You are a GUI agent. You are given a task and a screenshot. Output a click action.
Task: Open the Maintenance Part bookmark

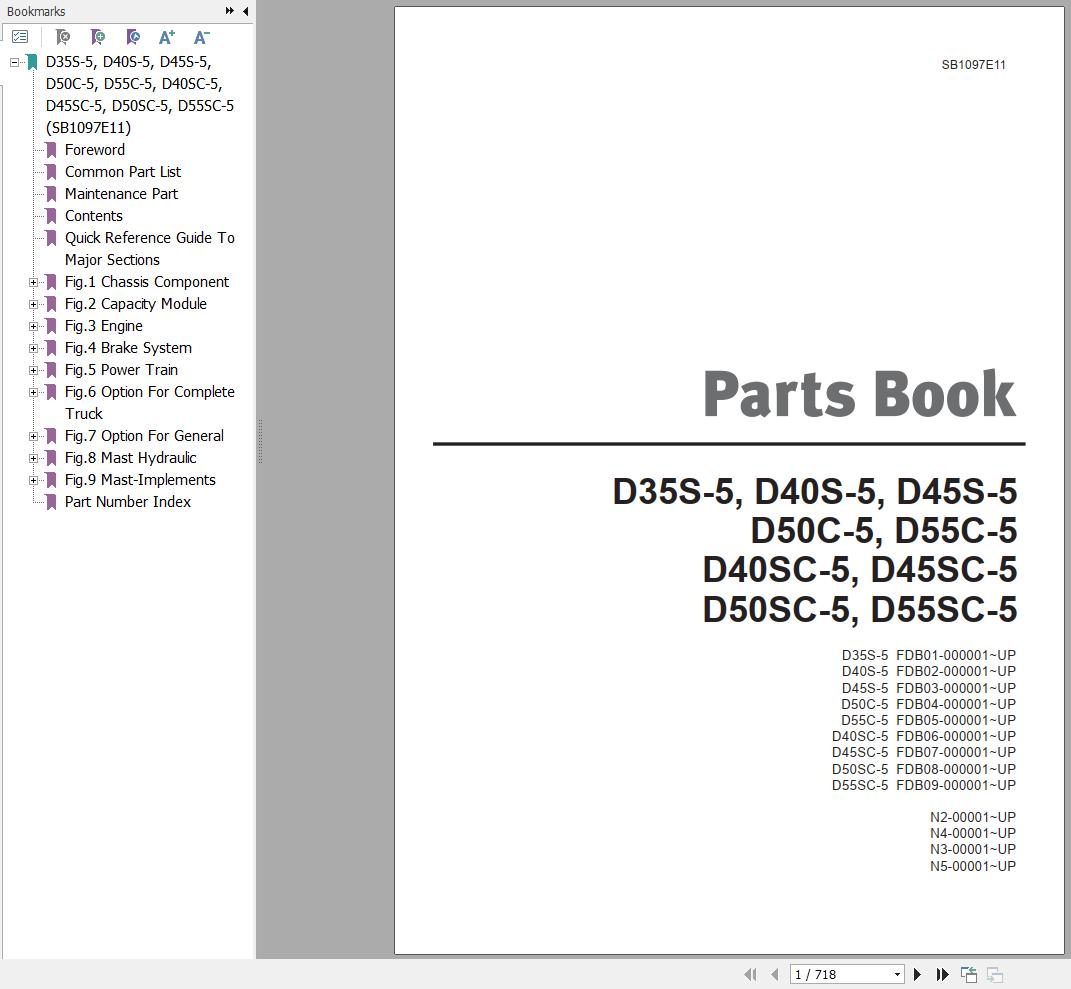coord(121,194)
